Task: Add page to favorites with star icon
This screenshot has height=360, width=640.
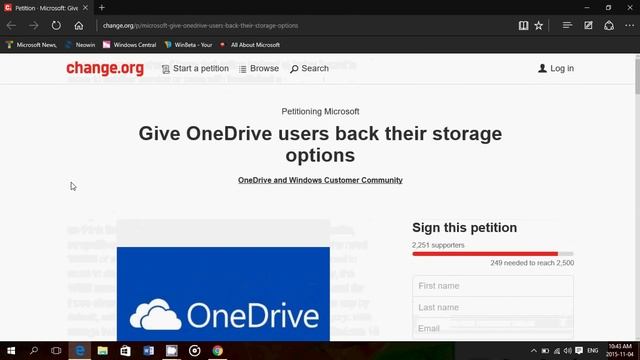Action: [x=539, y=25]
